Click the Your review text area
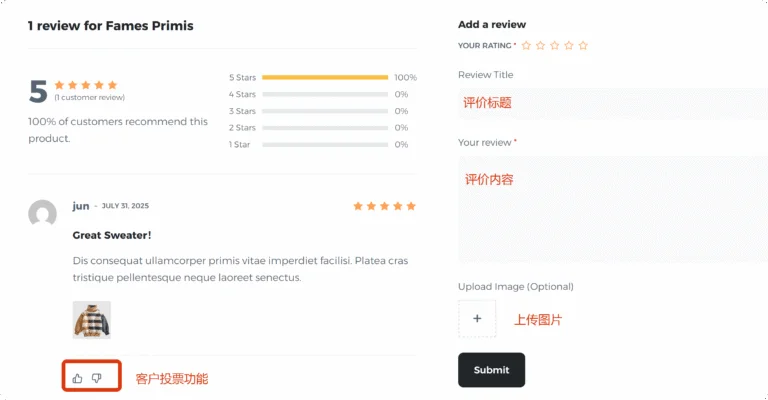The width and height of the screenshot is (768, 400). 610,210
